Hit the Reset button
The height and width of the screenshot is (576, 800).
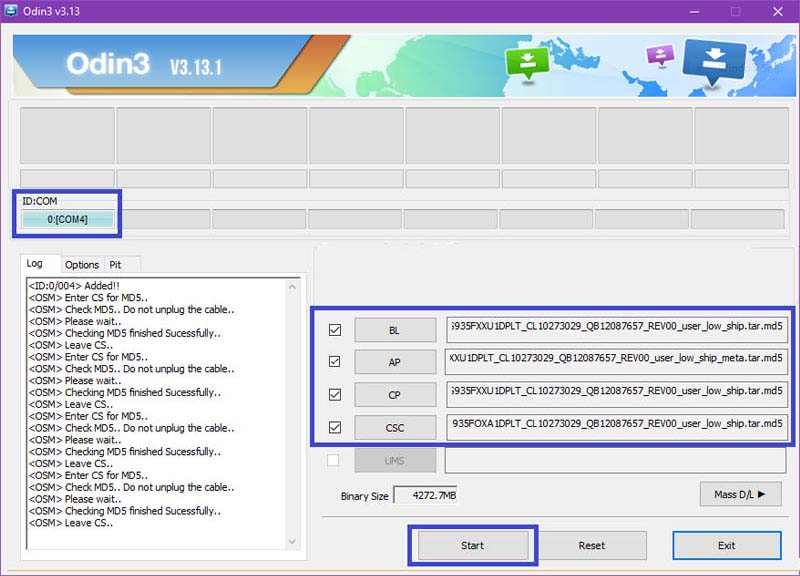pyautogui.click(x=591, y=545)
